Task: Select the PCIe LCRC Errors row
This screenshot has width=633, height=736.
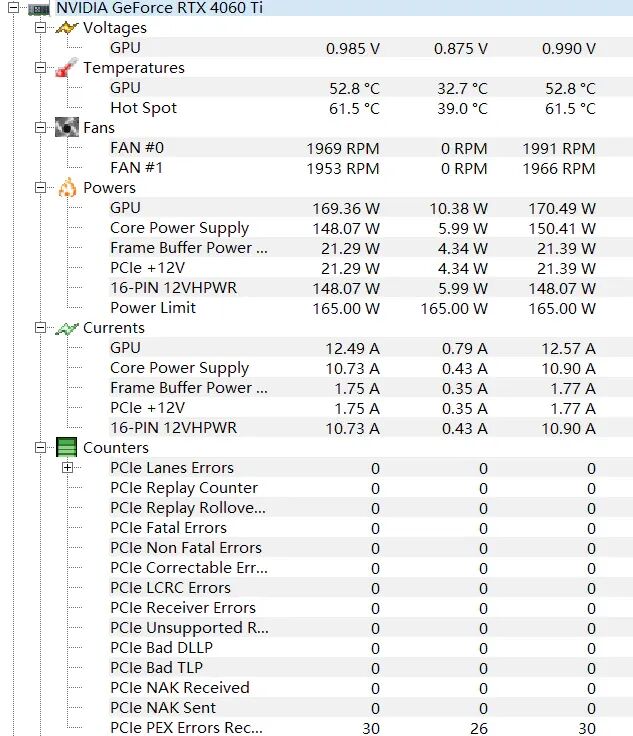Action: [x=371, y=588]
